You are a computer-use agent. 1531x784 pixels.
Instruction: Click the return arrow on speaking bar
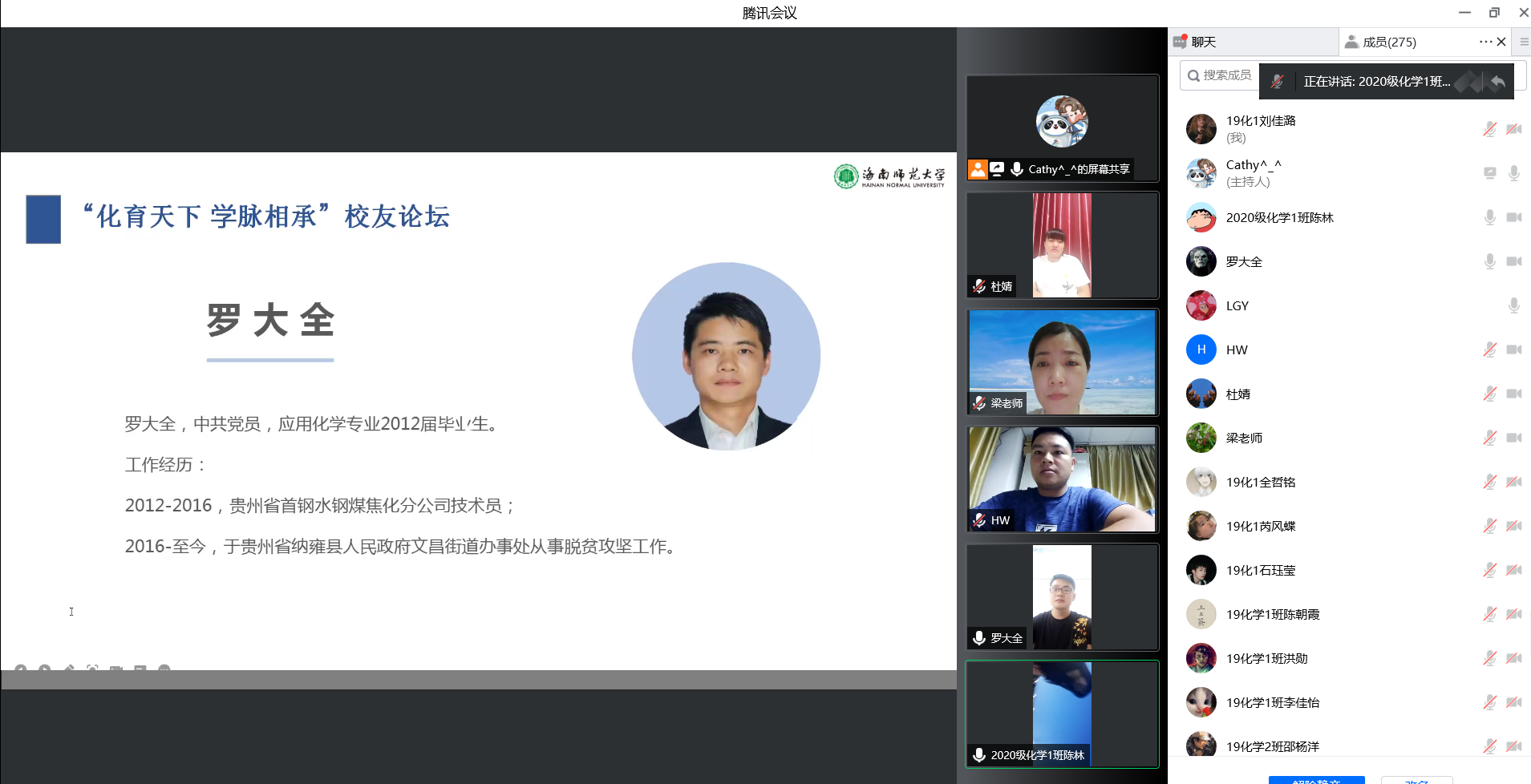[x=1497, y=81]
